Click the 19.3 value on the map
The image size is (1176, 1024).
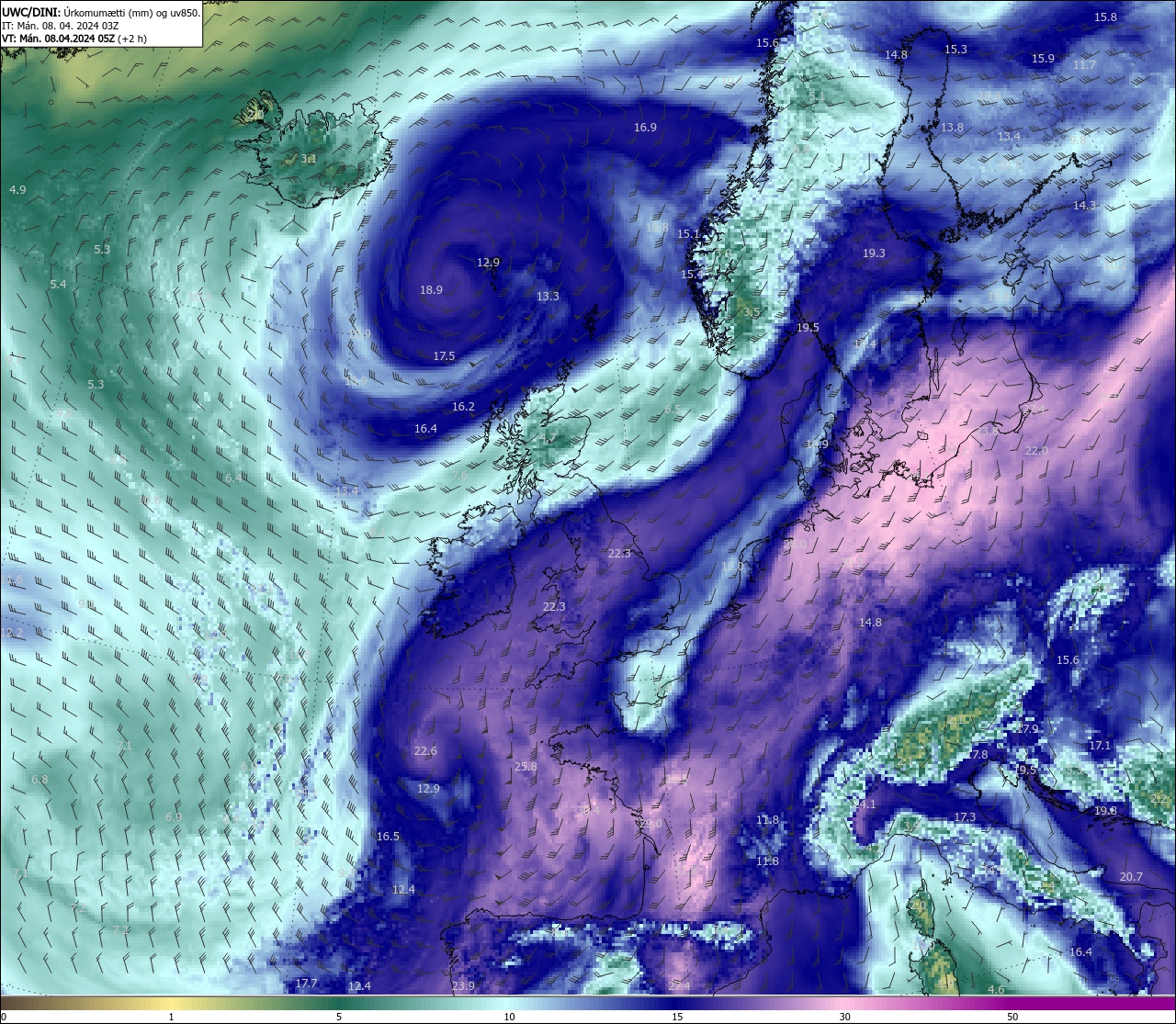[x=874, y=253]
